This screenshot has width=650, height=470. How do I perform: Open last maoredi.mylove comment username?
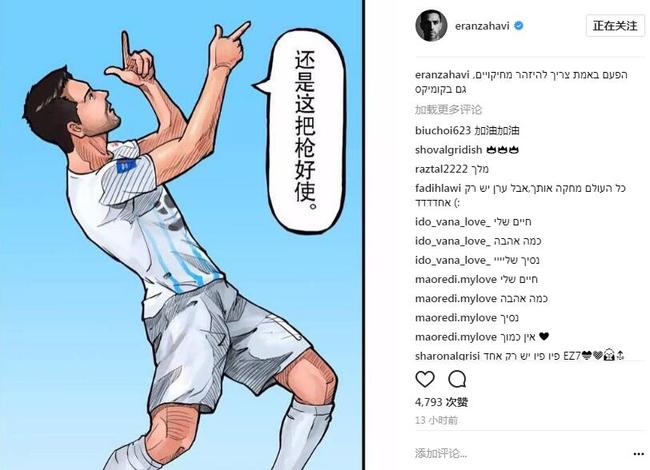click(456, 337)
